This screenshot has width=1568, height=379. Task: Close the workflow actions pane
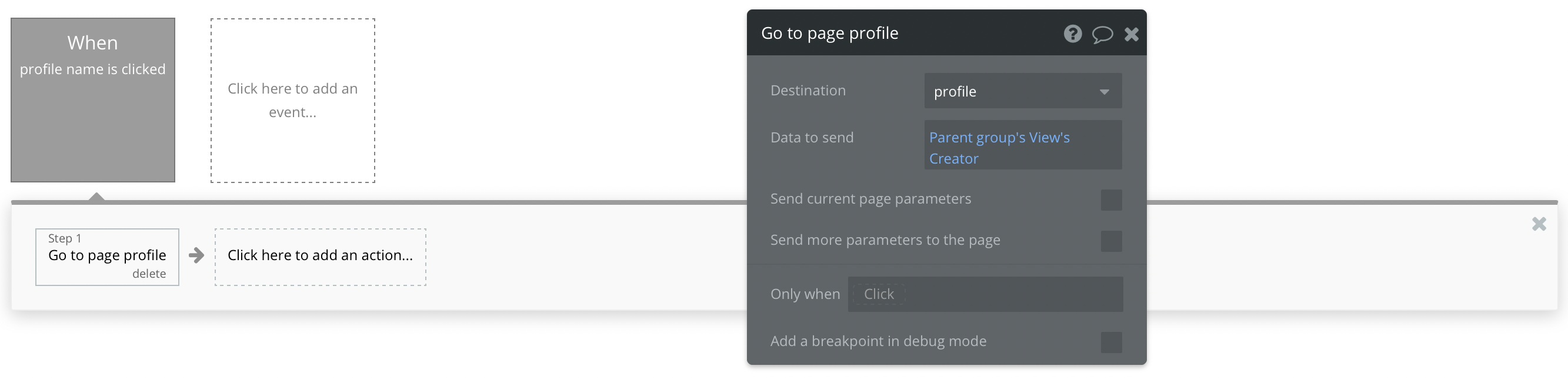[x=1539, y=224]
